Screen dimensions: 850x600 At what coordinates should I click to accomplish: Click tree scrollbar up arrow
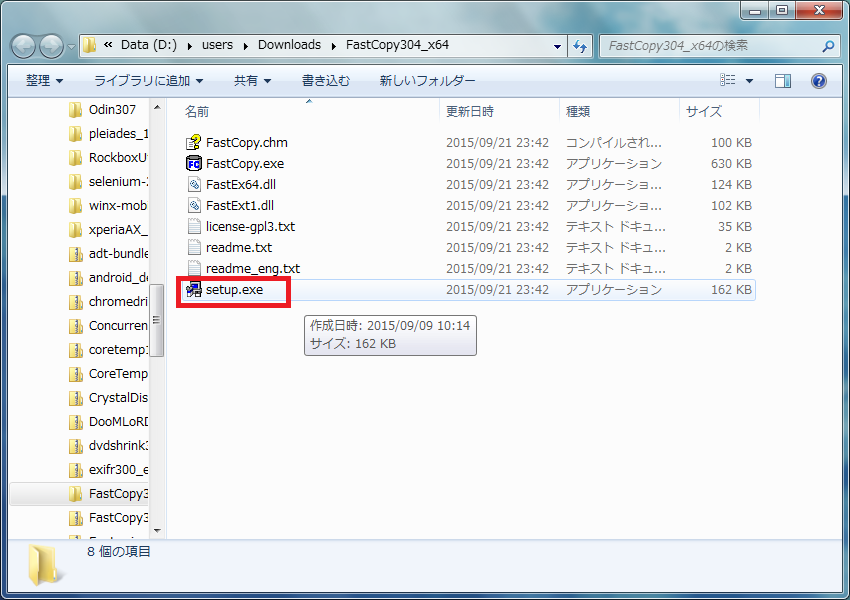coord(157,107)
